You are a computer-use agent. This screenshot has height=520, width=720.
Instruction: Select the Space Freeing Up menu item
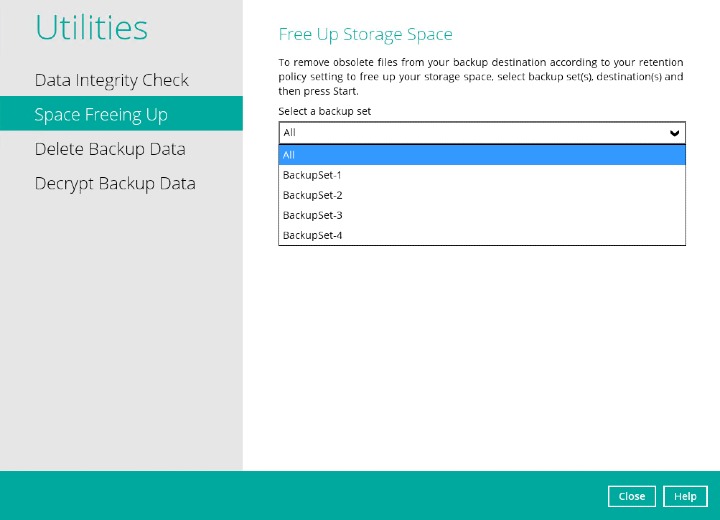coord(101,114)
